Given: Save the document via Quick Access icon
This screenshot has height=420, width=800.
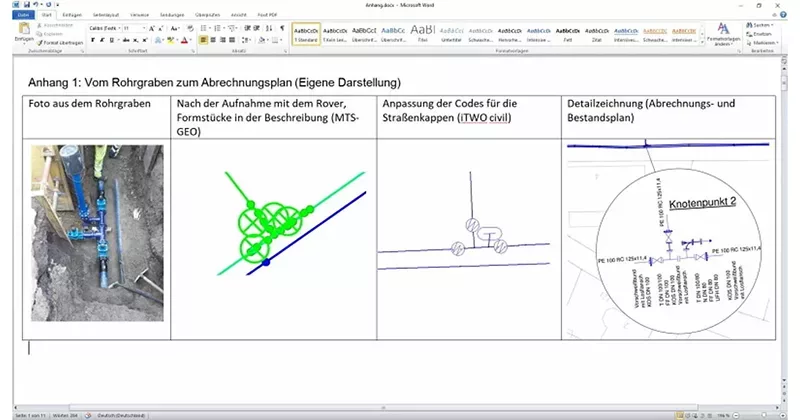Looking at the screenshot, I should (27, 5).
